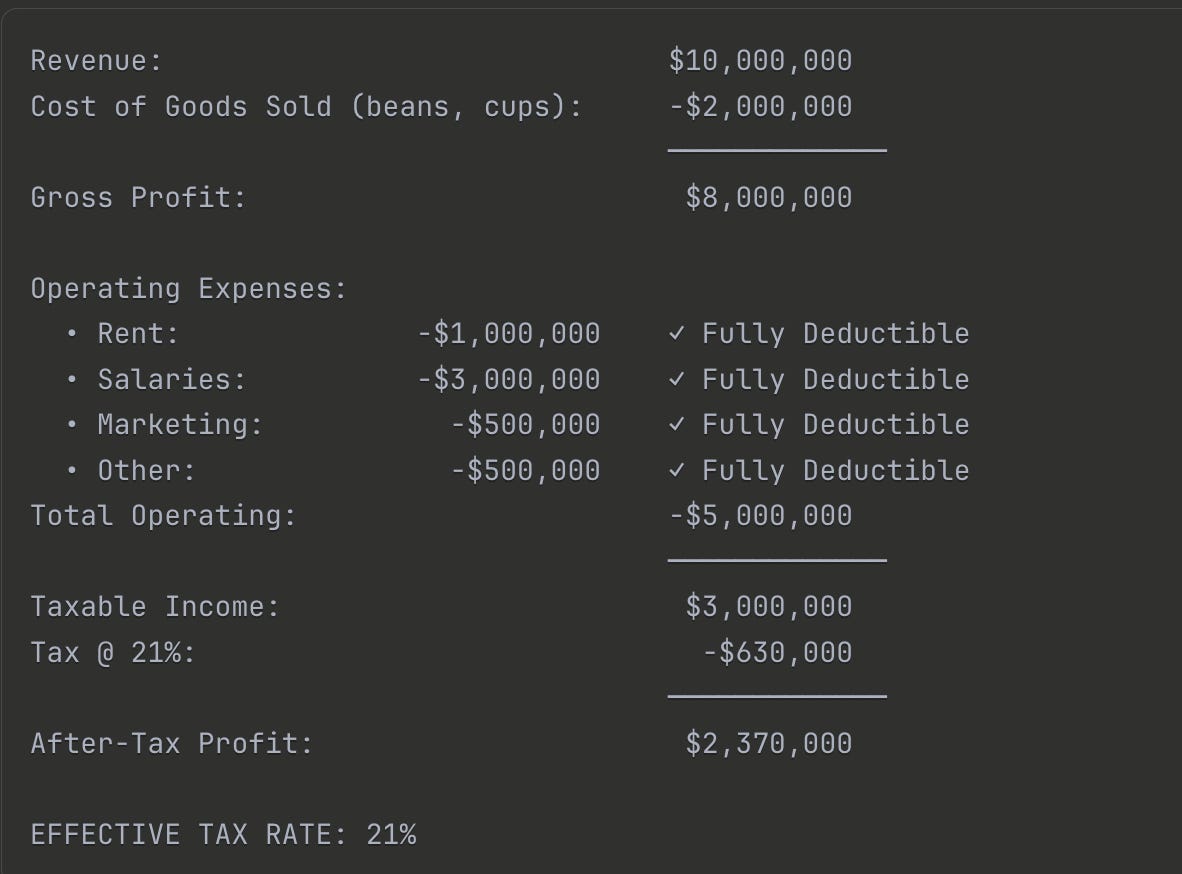Select the -$2,000,000 cost value
1182x874 pixels.
[x=761, y=107]
